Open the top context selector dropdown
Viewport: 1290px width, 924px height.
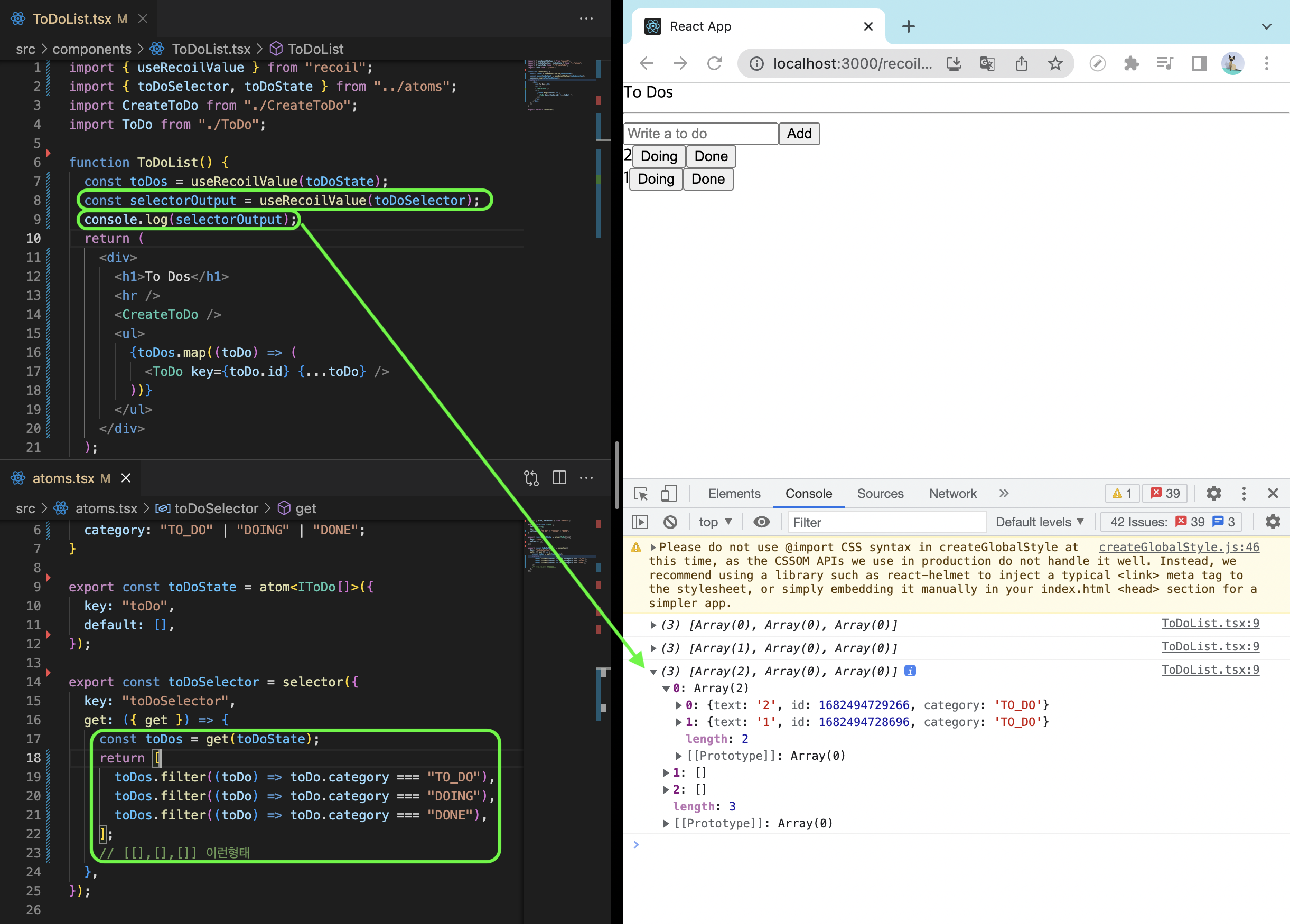pos(715,522)
